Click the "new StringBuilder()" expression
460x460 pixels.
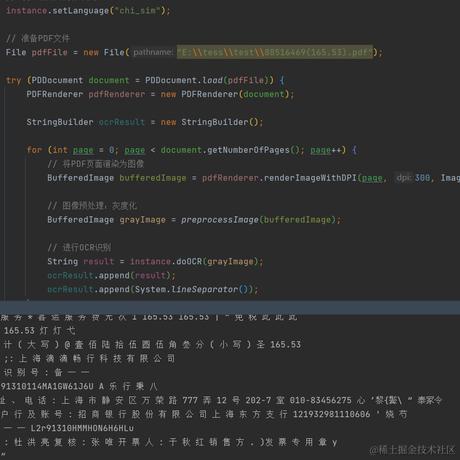(x=209, y=122)
